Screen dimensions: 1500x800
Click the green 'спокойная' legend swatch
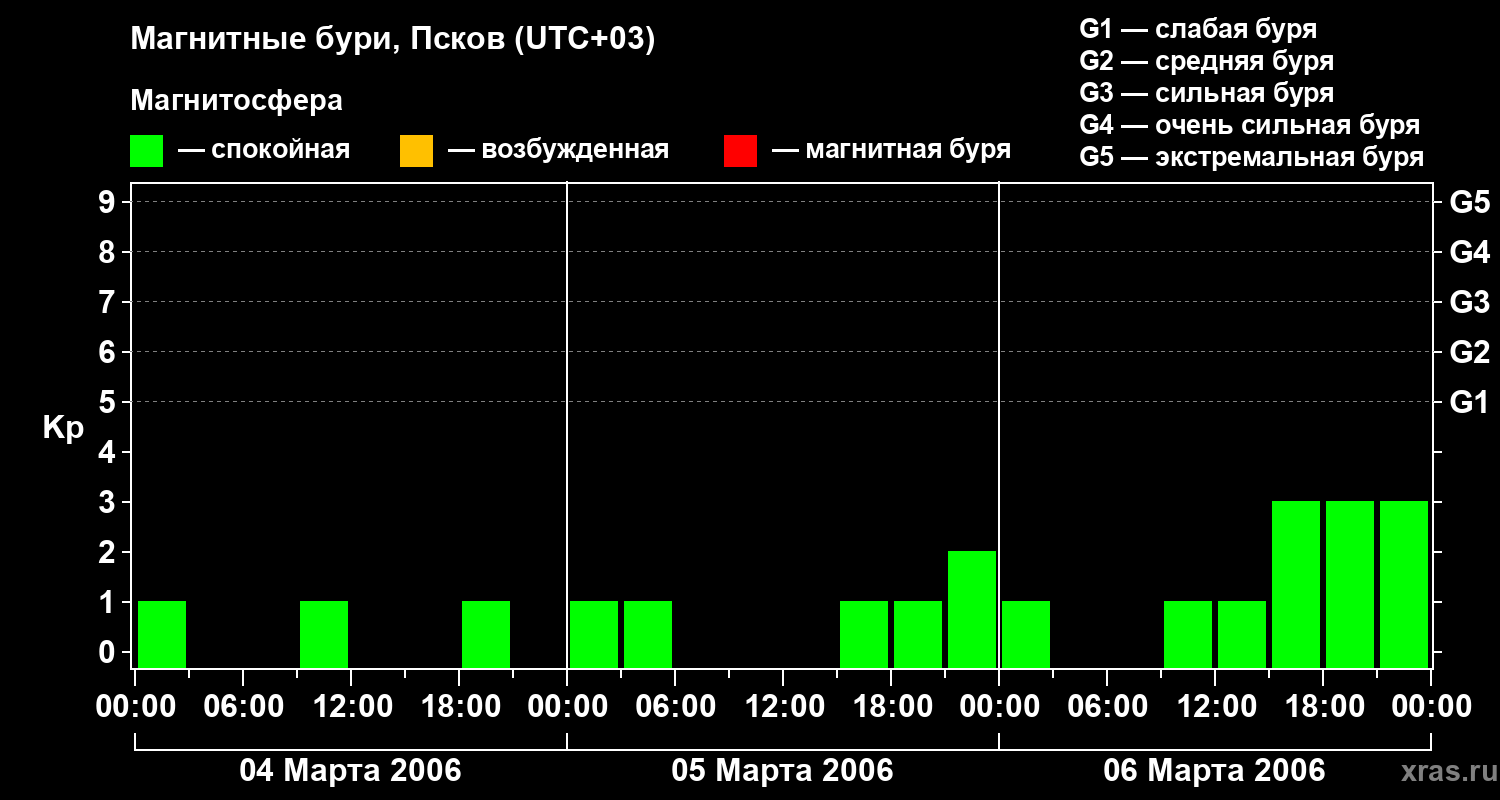147,151
